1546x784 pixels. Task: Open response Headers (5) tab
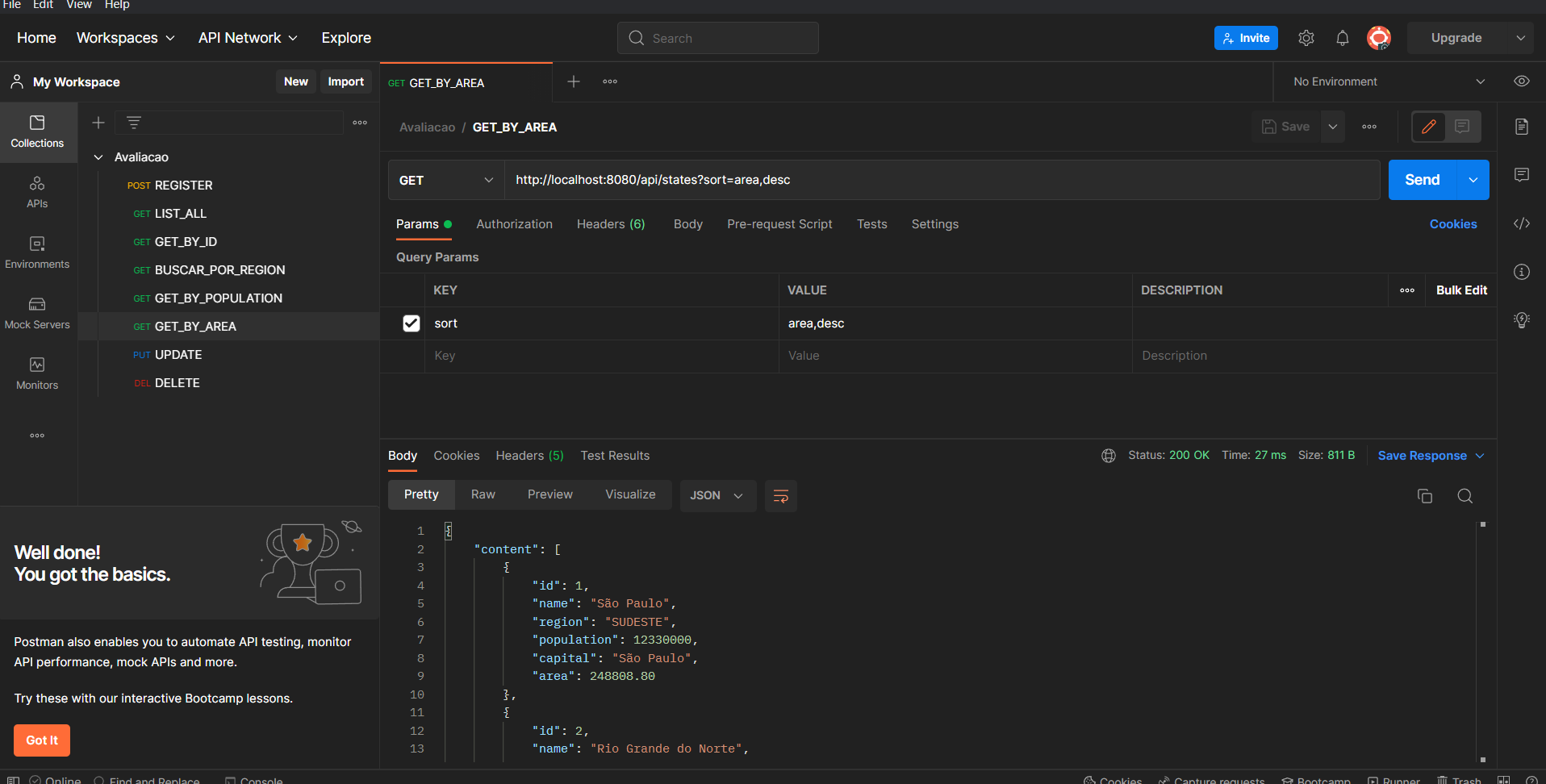530,456
